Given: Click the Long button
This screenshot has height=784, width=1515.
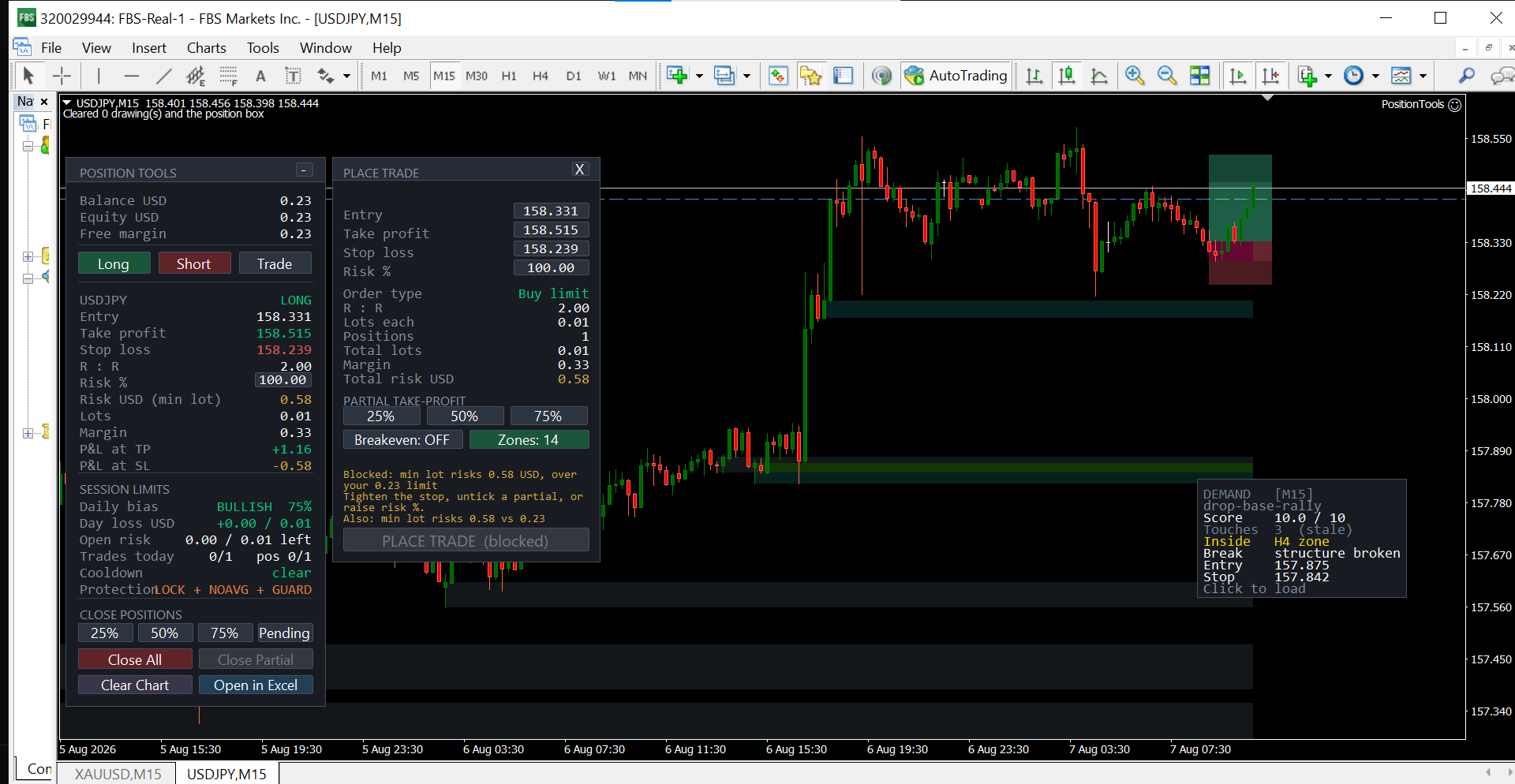Looking at the screenshot, I should (x=114, y=263).
